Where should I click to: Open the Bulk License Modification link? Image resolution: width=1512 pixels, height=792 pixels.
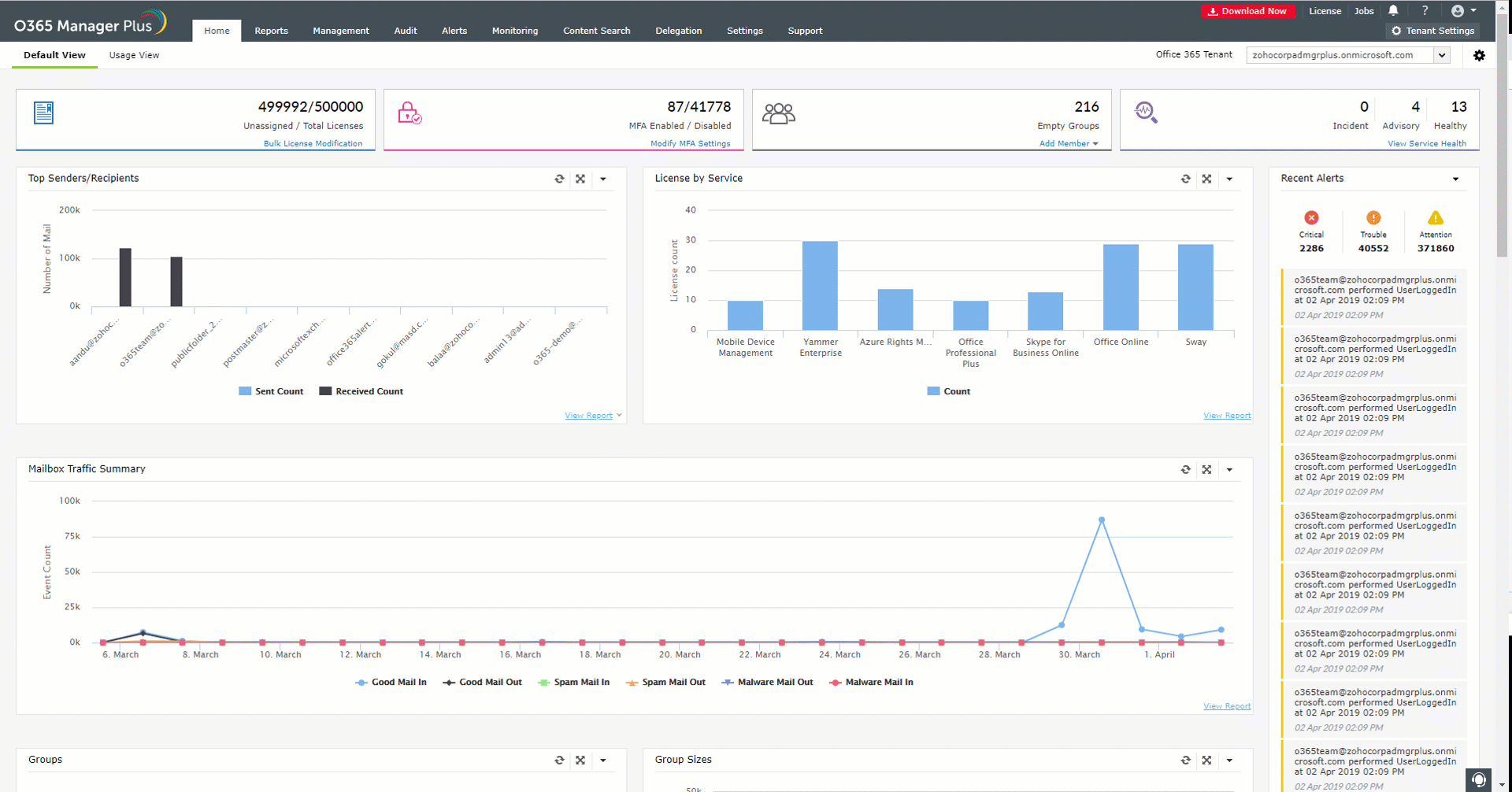tap(313, 143)
